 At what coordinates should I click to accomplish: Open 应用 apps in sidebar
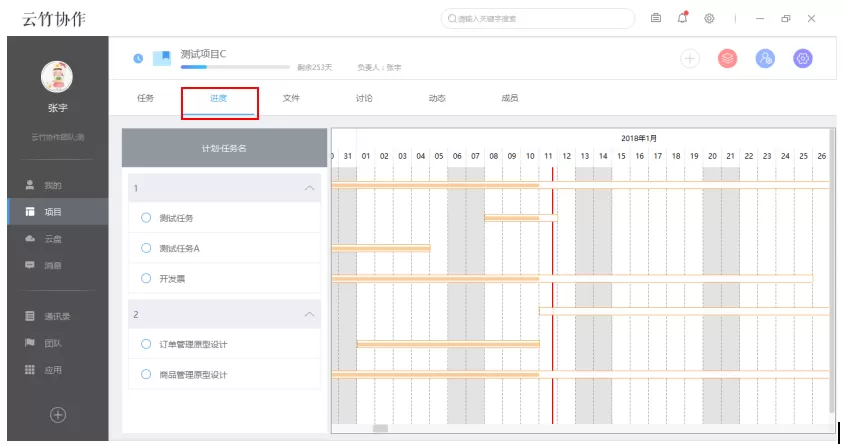[x=58, y=370]
